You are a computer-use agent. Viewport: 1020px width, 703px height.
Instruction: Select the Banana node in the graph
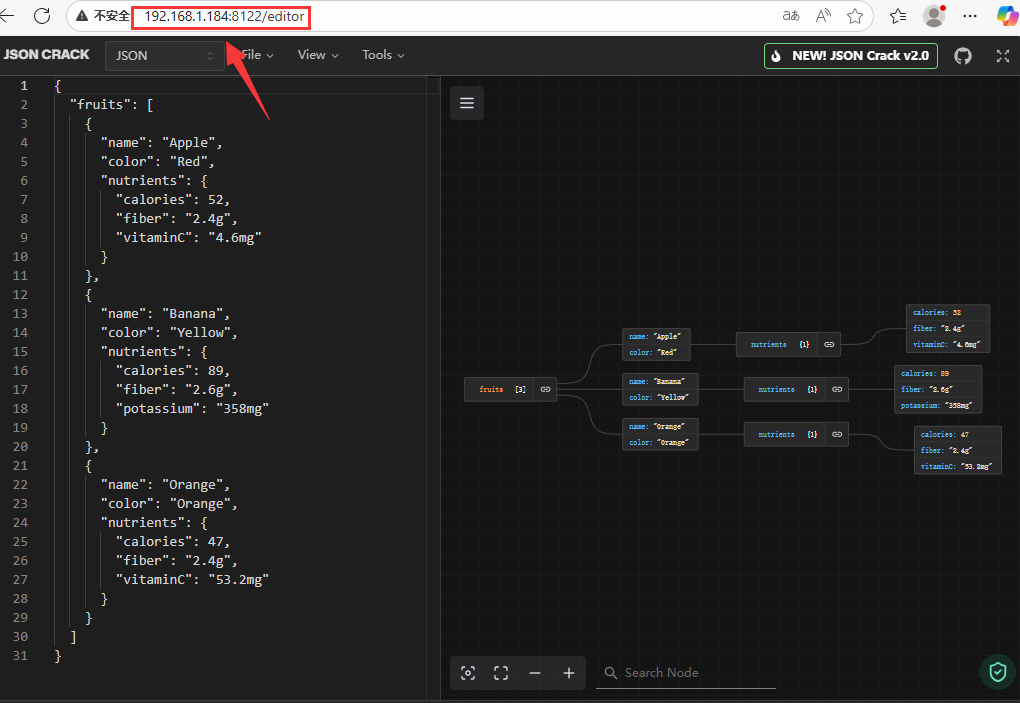[660, 390]
